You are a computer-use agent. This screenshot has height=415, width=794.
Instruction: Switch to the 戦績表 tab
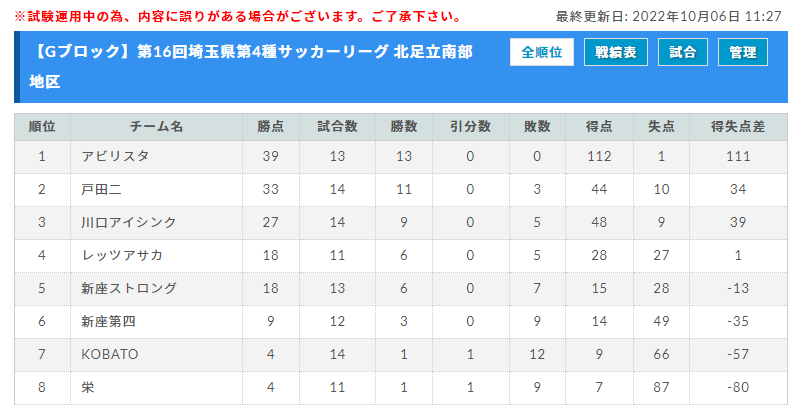click(615, 52)
